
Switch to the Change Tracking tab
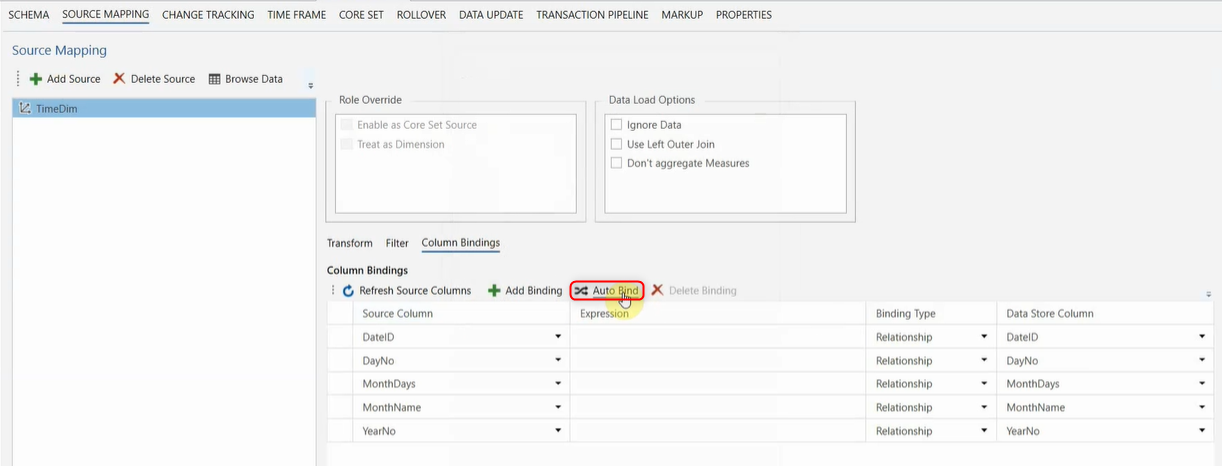208,15
